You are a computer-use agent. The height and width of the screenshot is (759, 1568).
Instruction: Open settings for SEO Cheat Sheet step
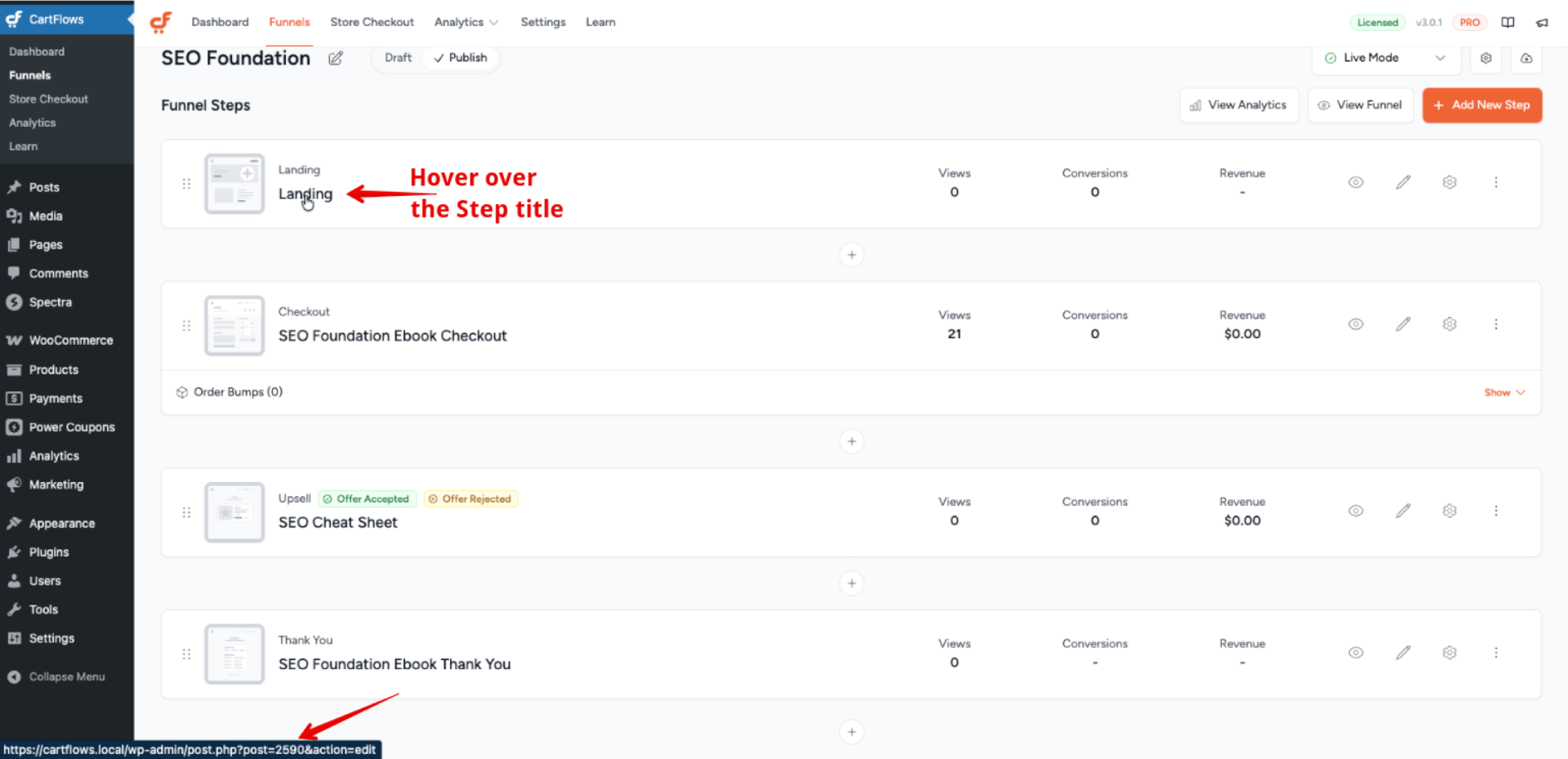pos(1450,511)
